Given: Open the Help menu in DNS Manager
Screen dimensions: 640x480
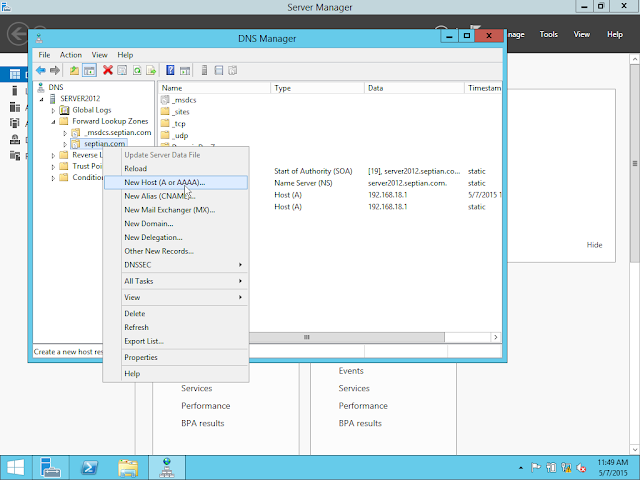Looking at the screenshot, I should 125,55.
